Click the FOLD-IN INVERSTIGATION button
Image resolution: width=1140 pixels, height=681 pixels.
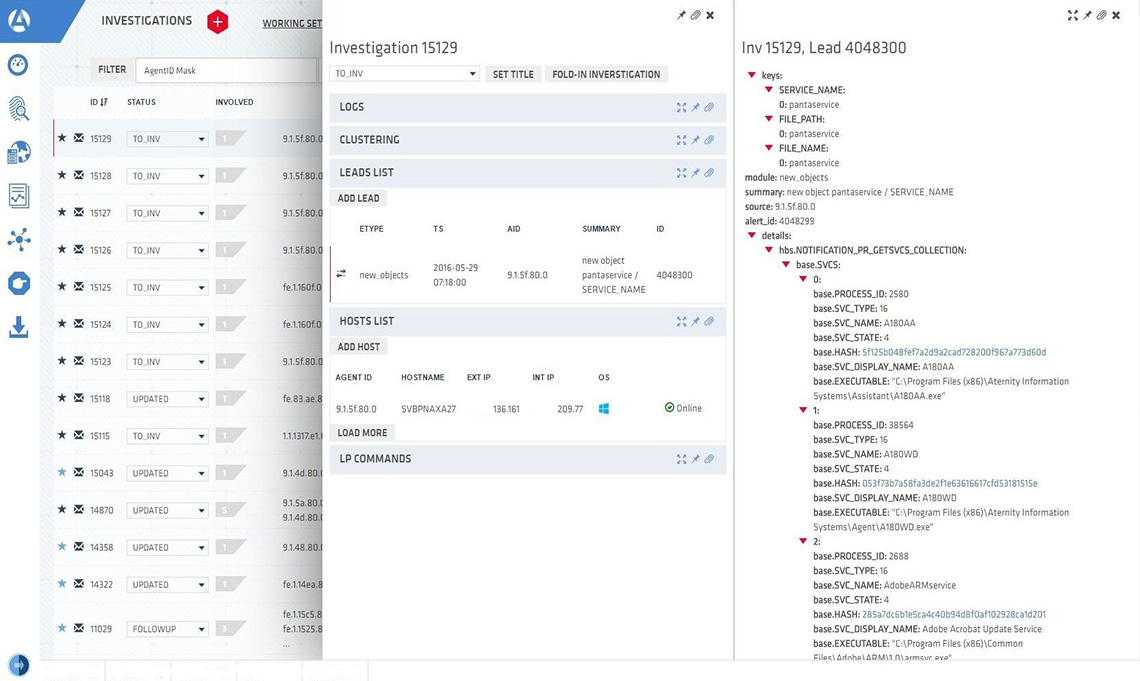click(x=606, y=74)
